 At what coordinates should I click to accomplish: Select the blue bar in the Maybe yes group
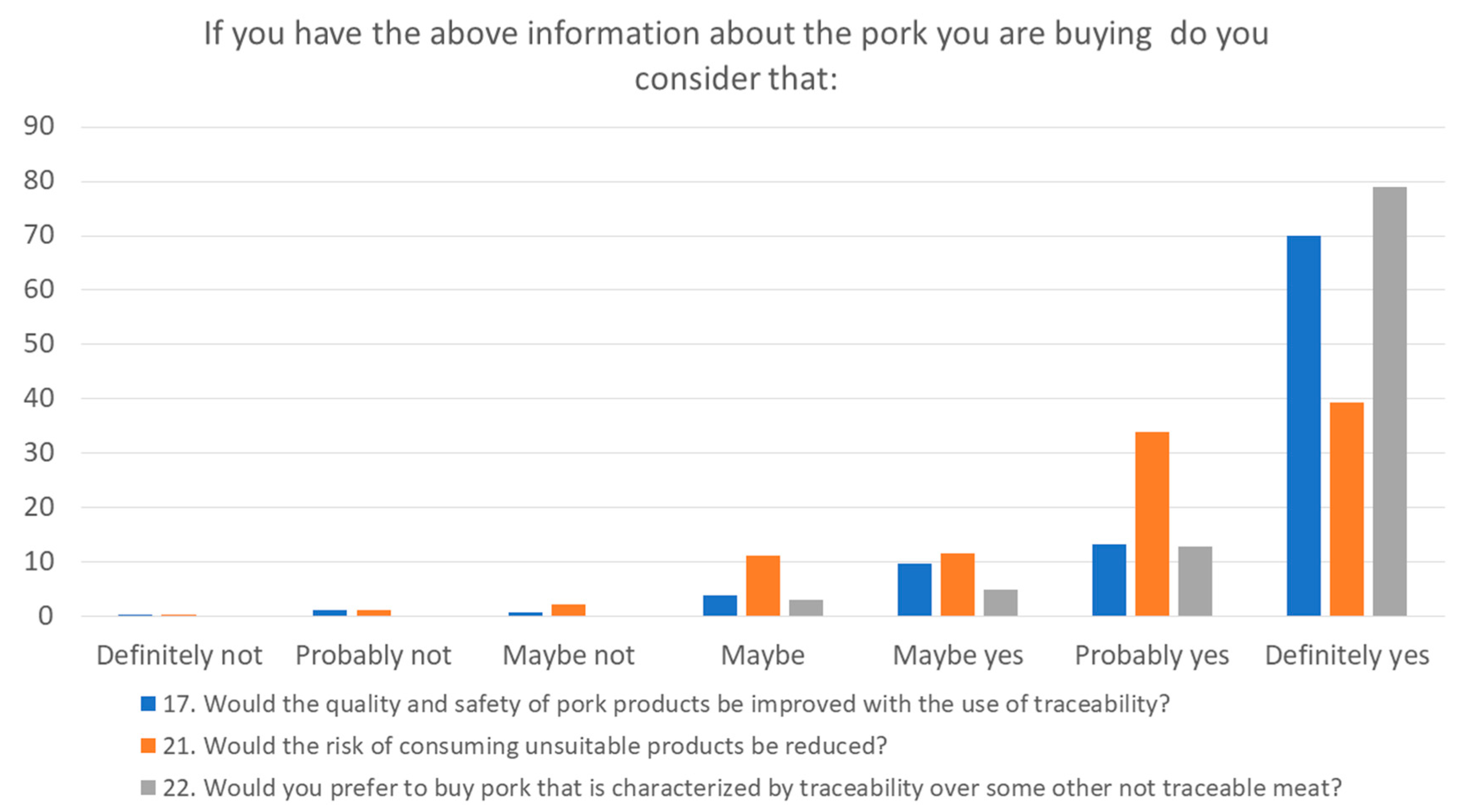tap(914, 589)
